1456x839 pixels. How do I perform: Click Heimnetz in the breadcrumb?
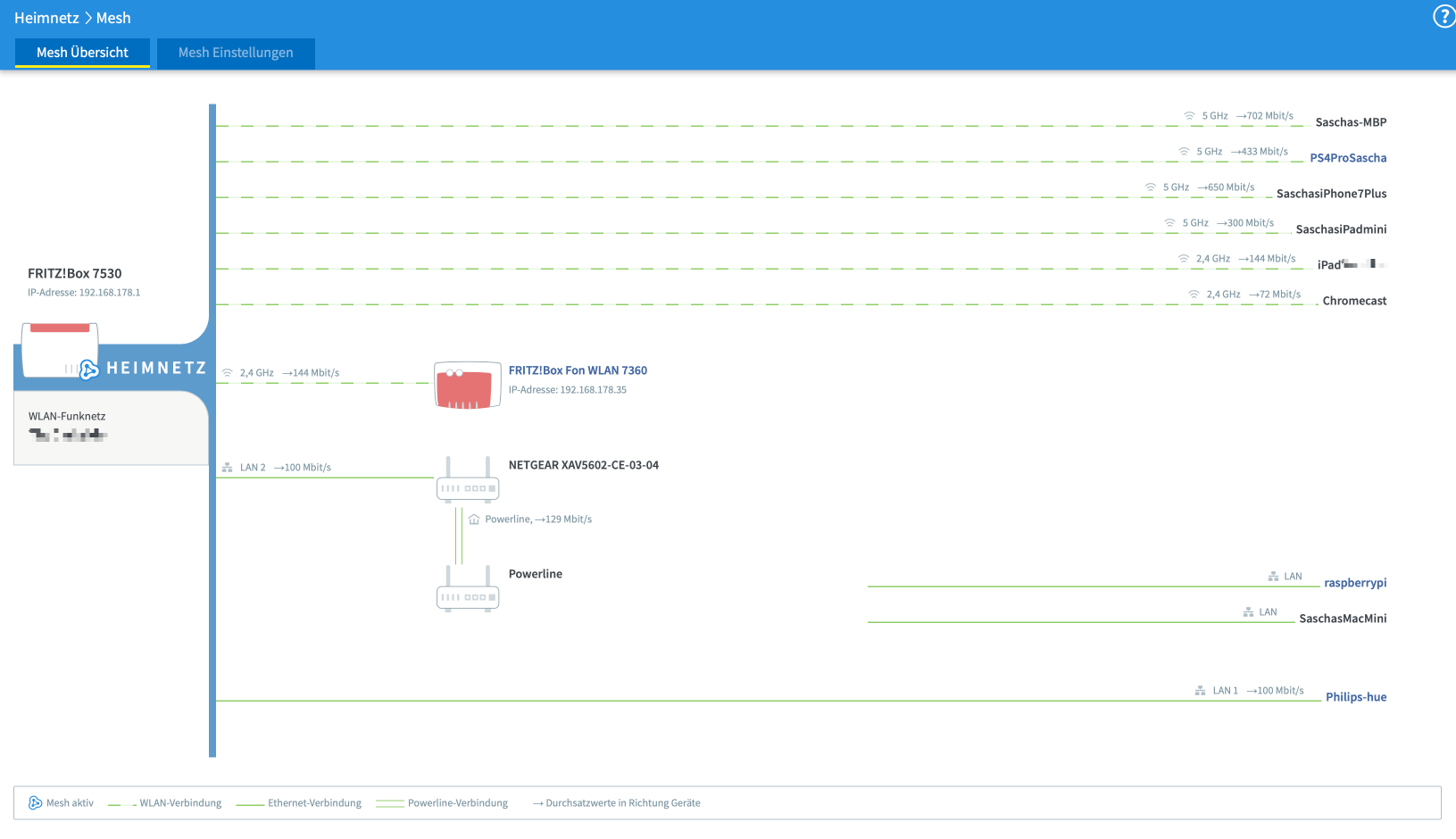pyautogui.click(x=46, y=18)
